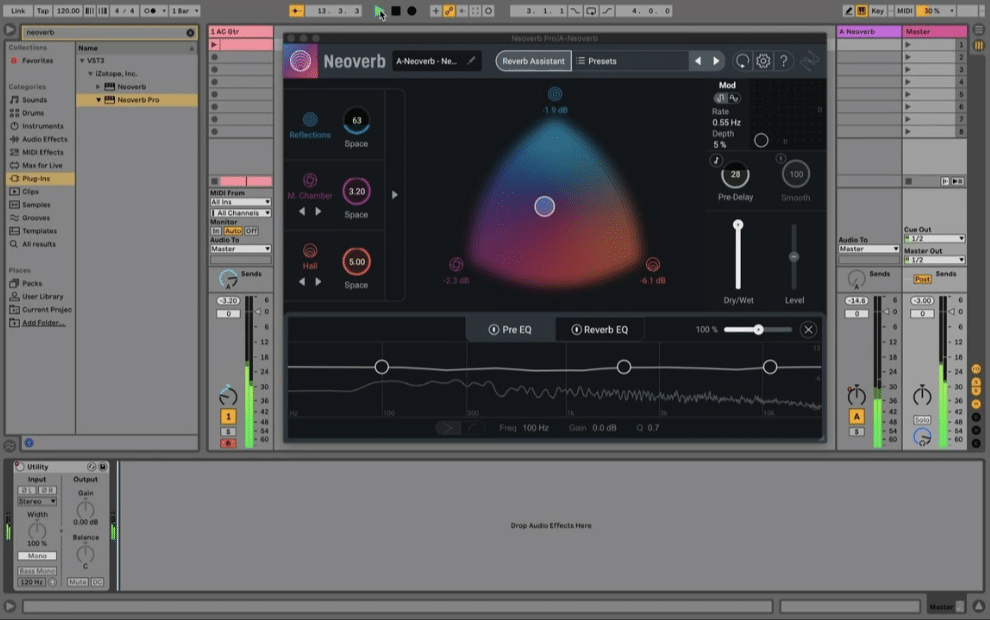Open the User Library place
This screenshot has width=990, height=620.
pos(42,296)
